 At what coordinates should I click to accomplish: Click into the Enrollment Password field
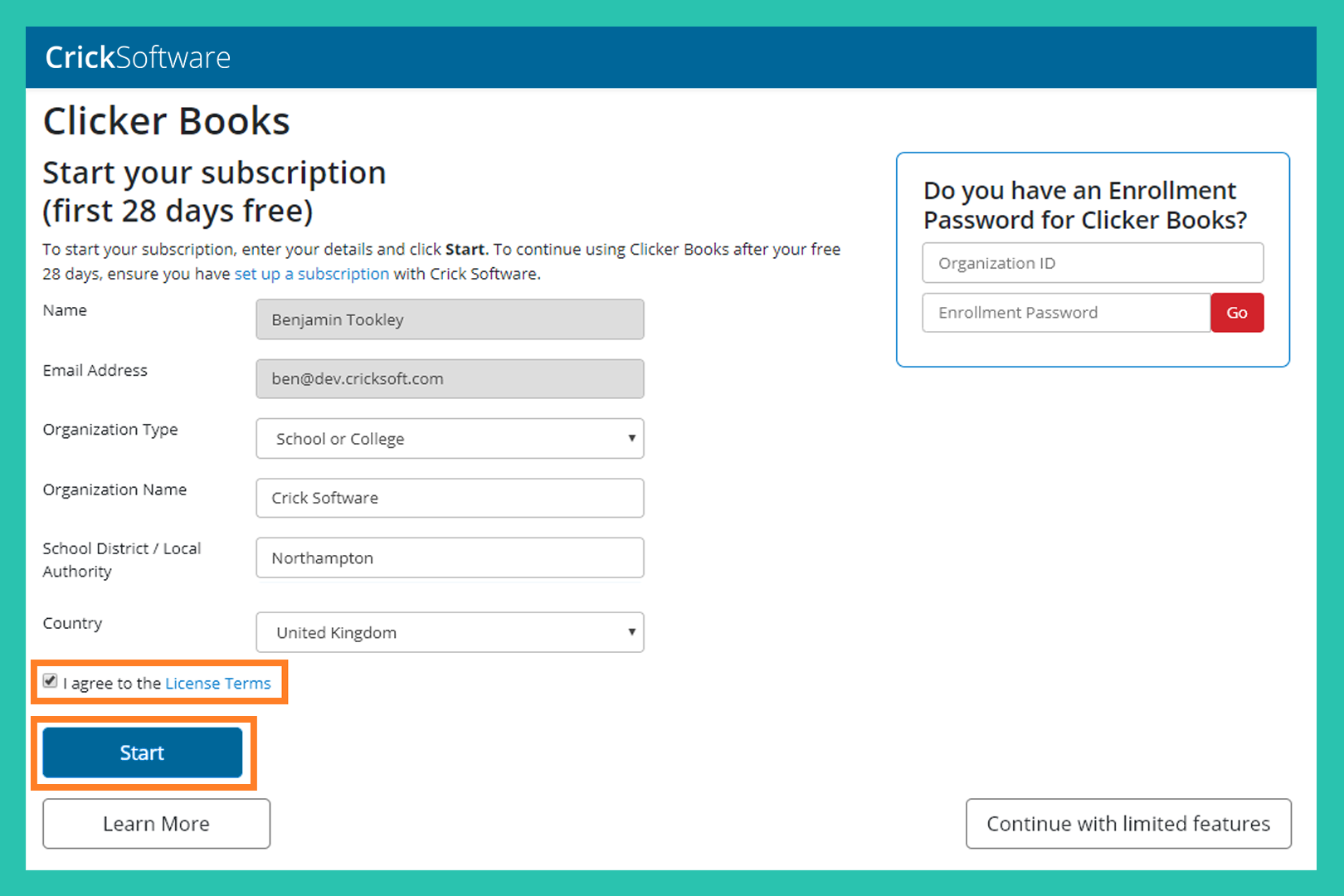(1065, 313)
